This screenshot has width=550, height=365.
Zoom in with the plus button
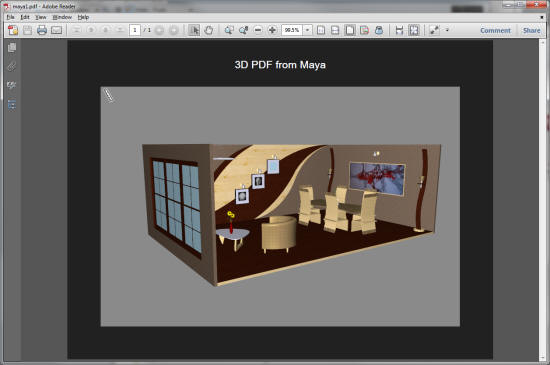click(272, 30)
